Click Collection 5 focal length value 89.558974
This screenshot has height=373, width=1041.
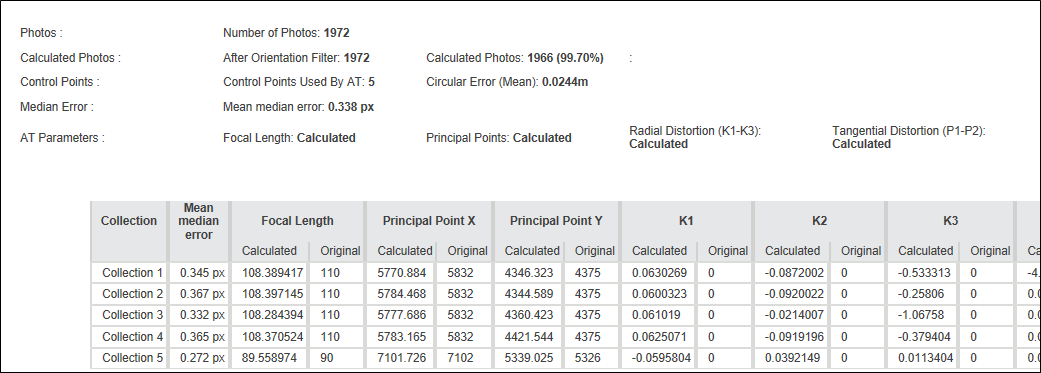pyautogui.click(x=272, y=358)
